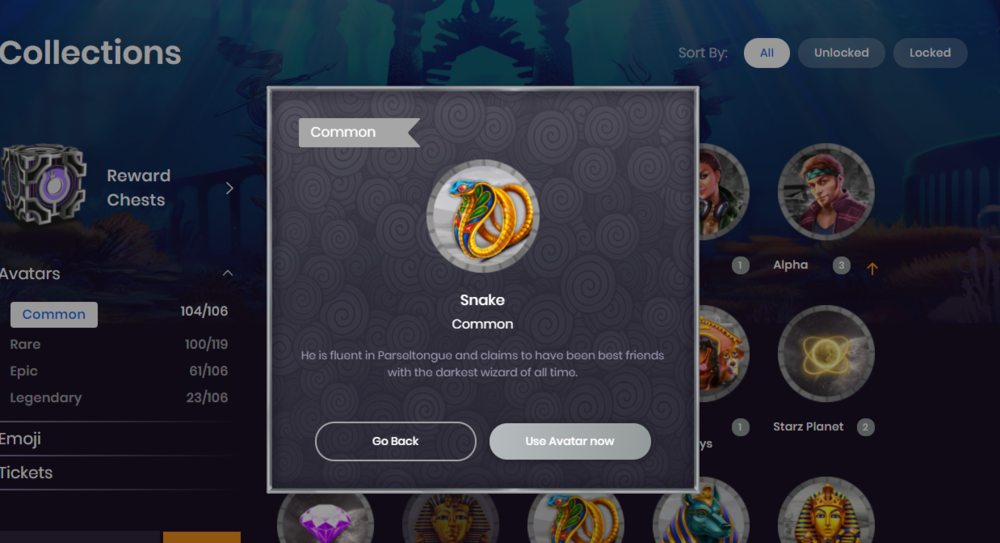Show only Locked items
This screenshot has height=543, width=1000.
(x=930, y=53)
